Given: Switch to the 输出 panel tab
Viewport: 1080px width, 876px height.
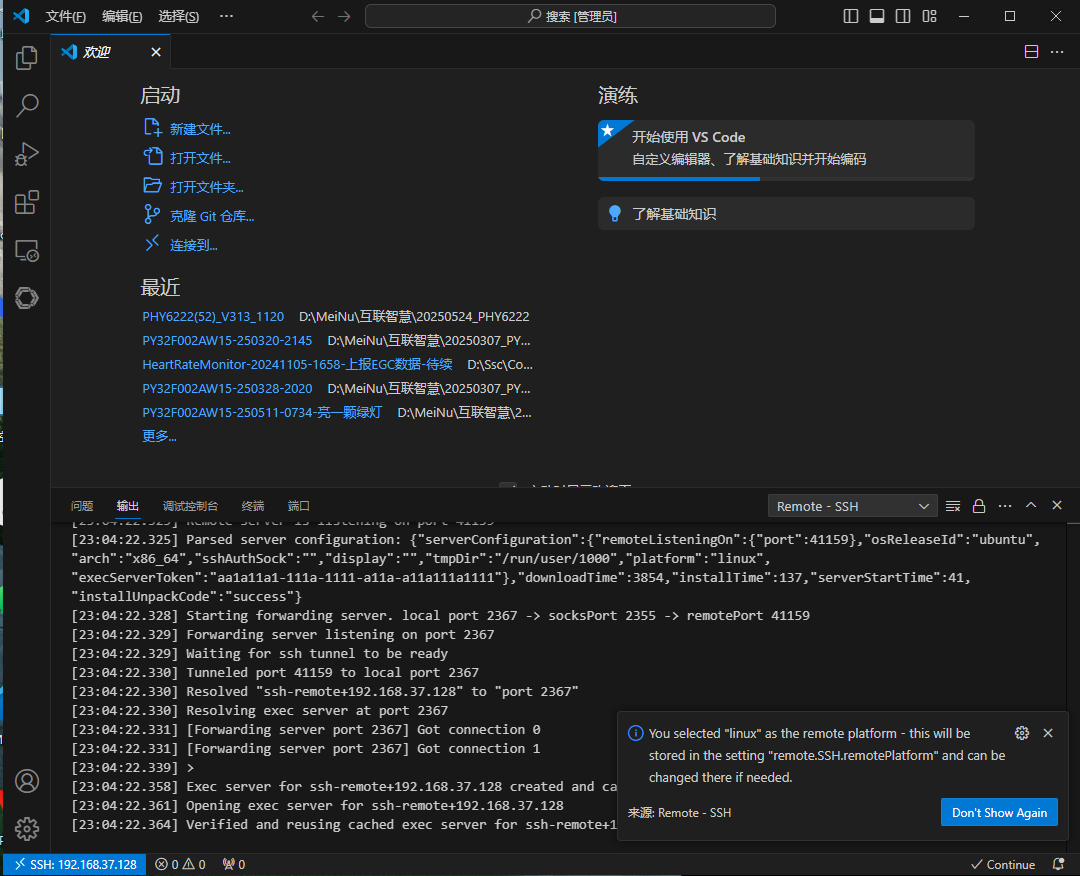Looking at the screenshot, I should tap(127, 506).
